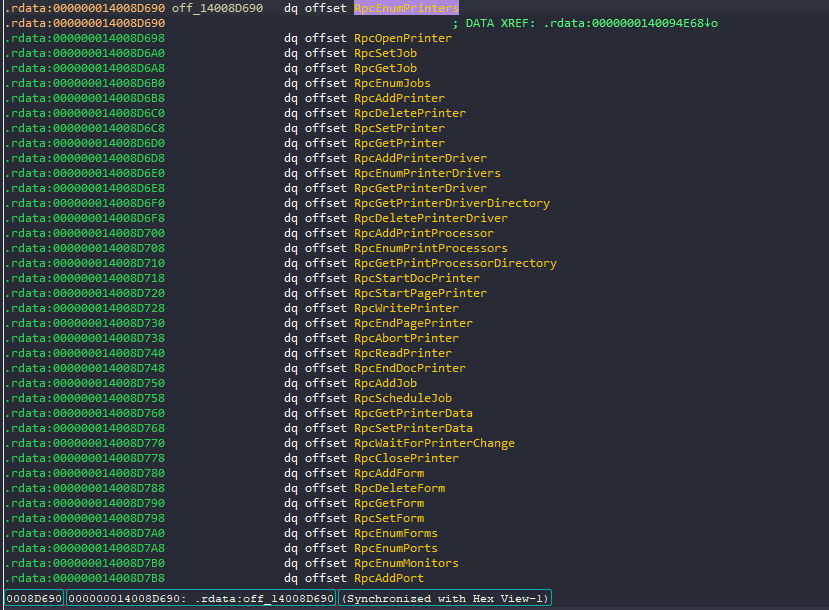Select the RpcSetJob function name

tap(385, 53)
